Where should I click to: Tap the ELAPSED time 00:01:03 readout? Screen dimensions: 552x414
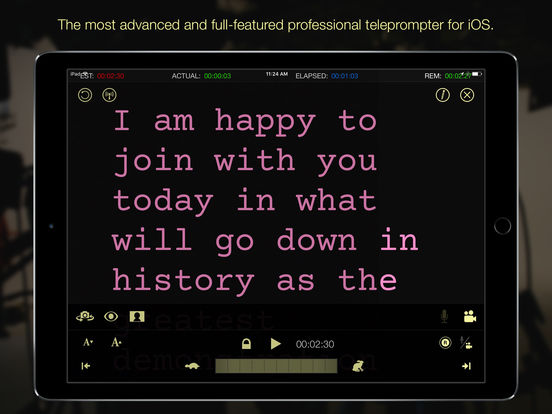pos(344,76)
